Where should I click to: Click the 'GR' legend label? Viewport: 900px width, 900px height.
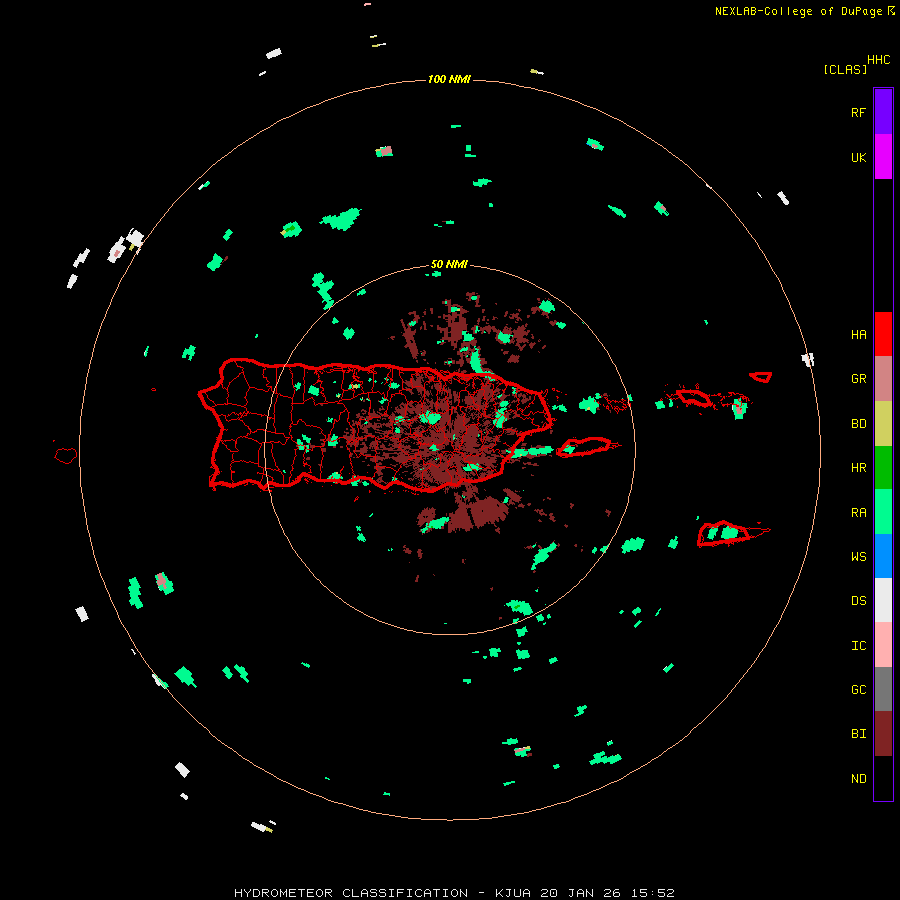858,379
